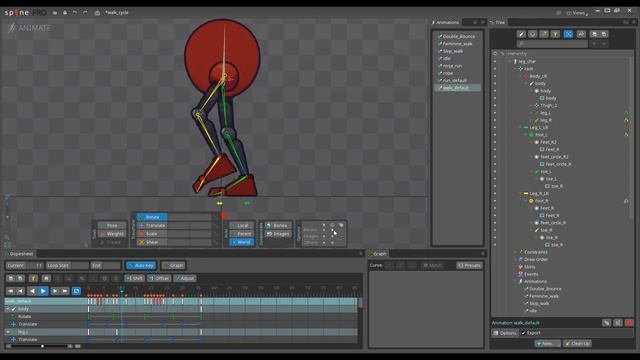
Task: Collapse the Leg_R_LR node in tree
Action: coord(520,194)
